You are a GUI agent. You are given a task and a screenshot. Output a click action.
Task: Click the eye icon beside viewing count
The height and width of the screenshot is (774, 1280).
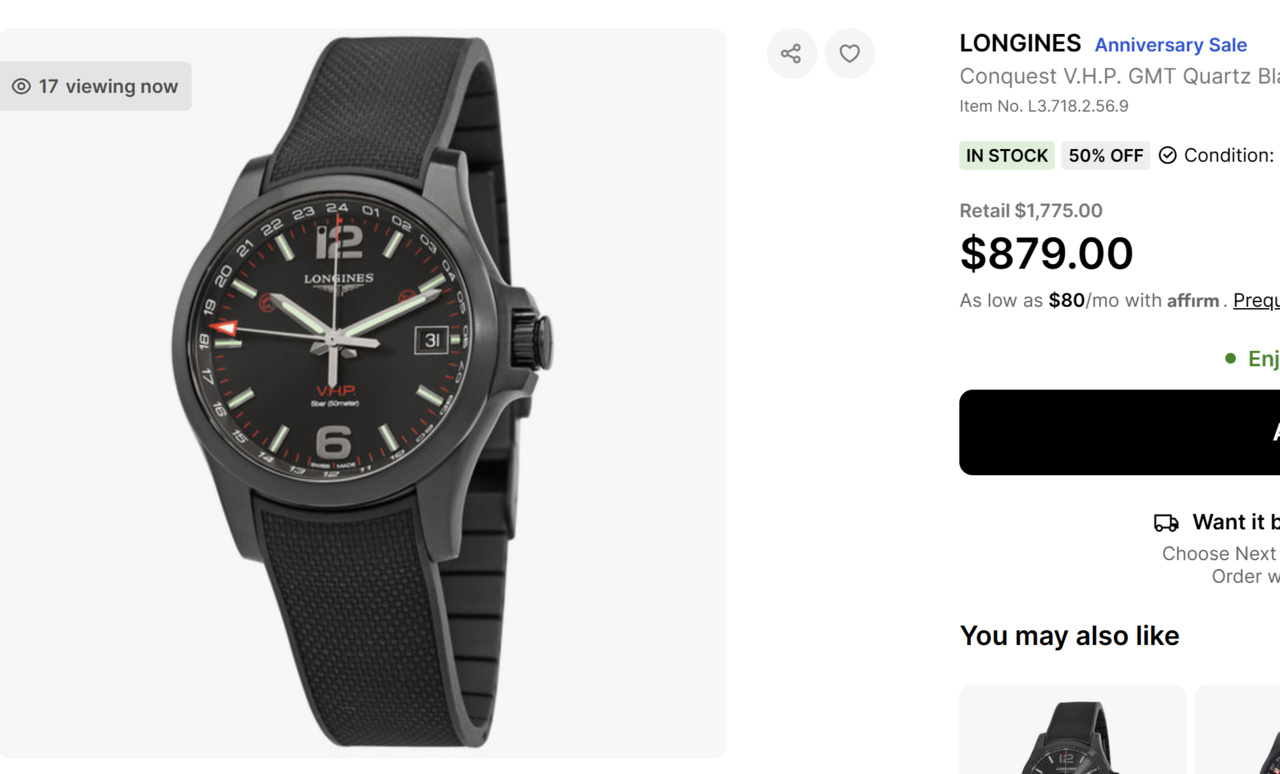21,87
